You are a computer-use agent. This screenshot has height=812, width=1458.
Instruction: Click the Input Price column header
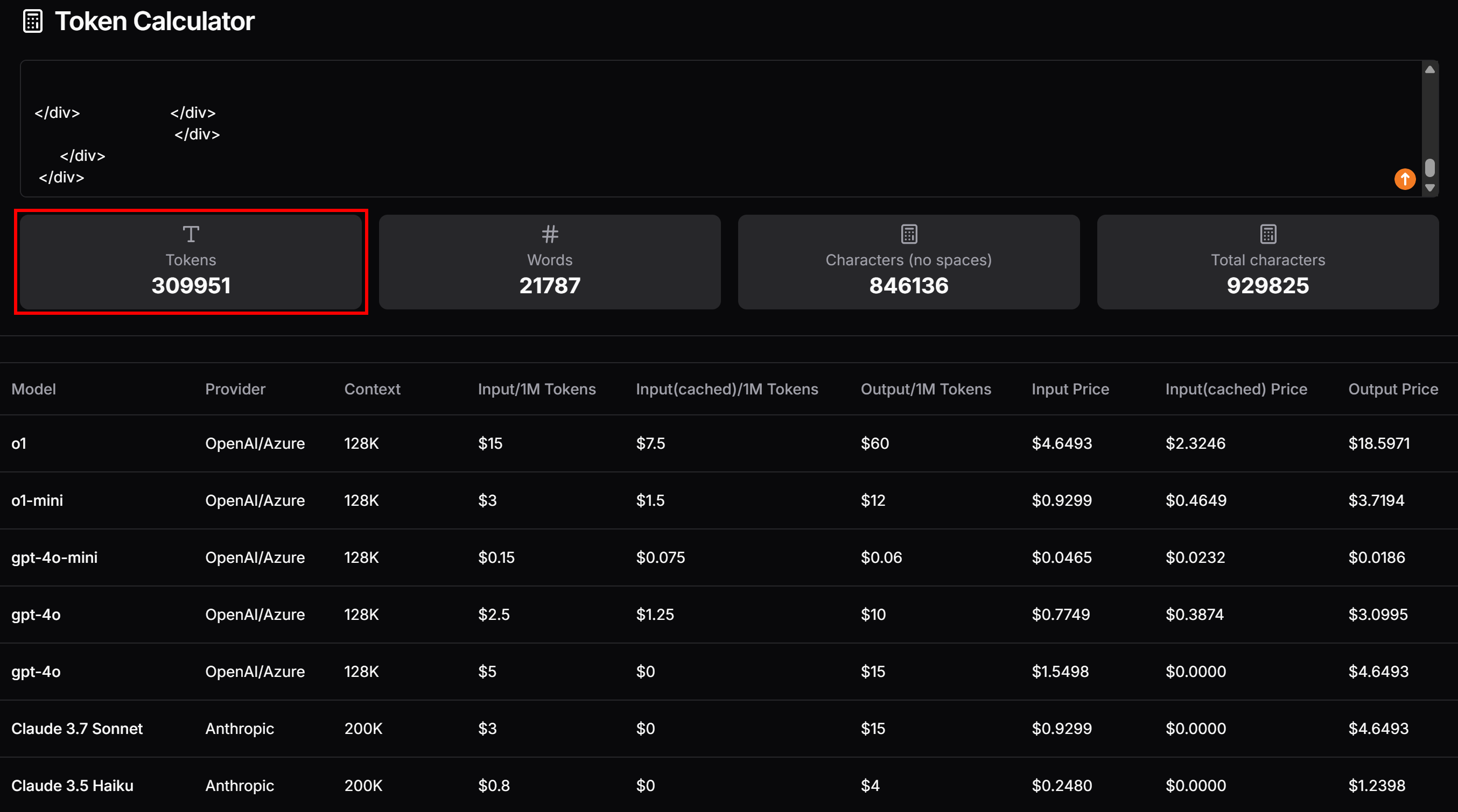point(1070,389)
